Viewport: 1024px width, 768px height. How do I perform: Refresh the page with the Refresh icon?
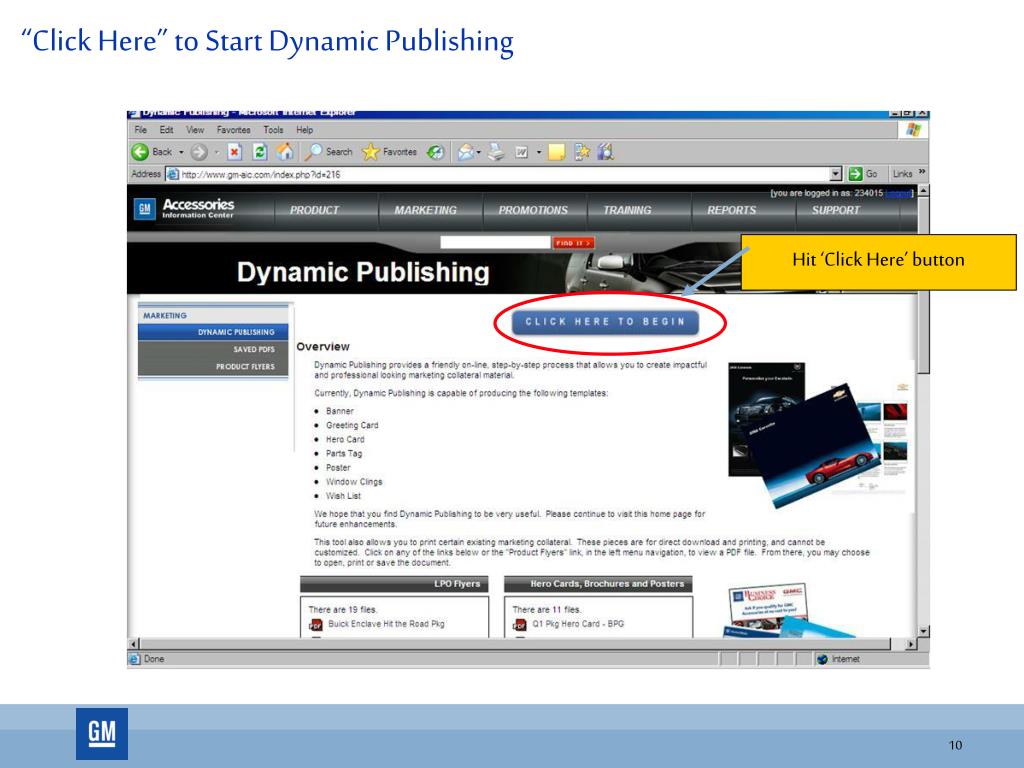coord(260,152)
